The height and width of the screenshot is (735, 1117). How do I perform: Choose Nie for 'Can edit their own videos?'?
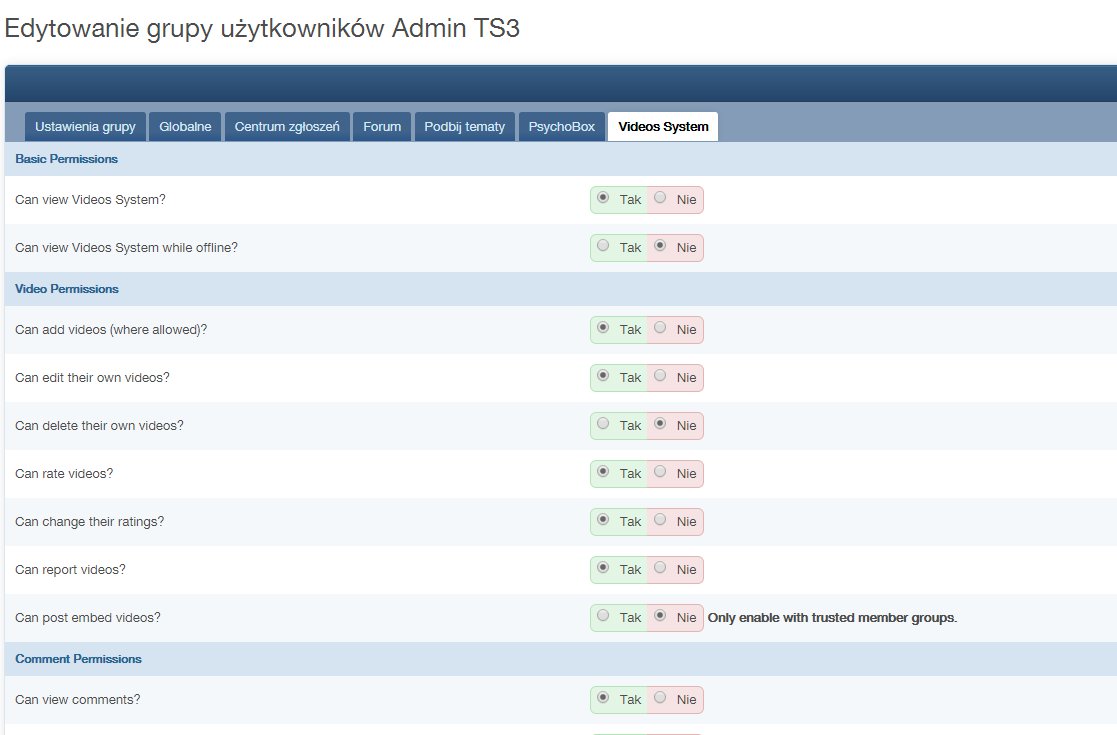[660, 376]
